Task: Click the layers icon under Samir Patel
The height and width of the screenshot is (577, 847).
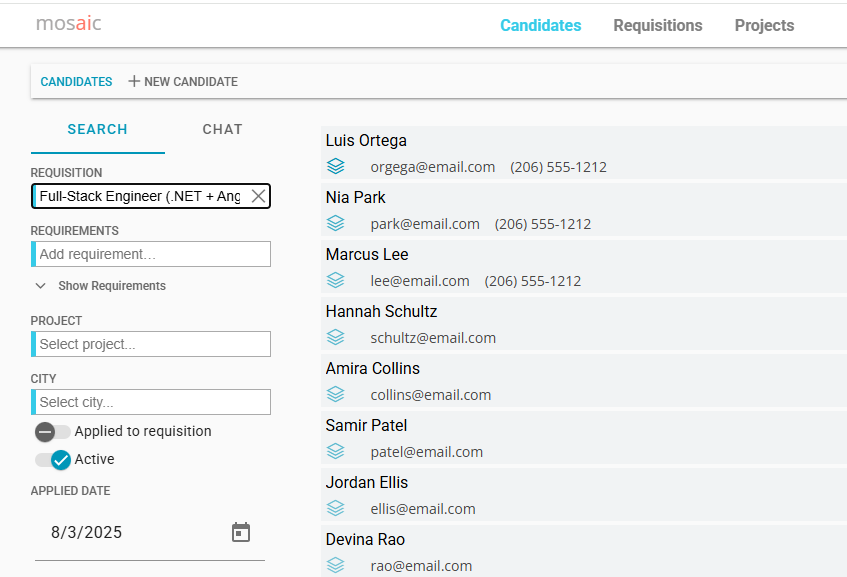Action: (336, 451)
